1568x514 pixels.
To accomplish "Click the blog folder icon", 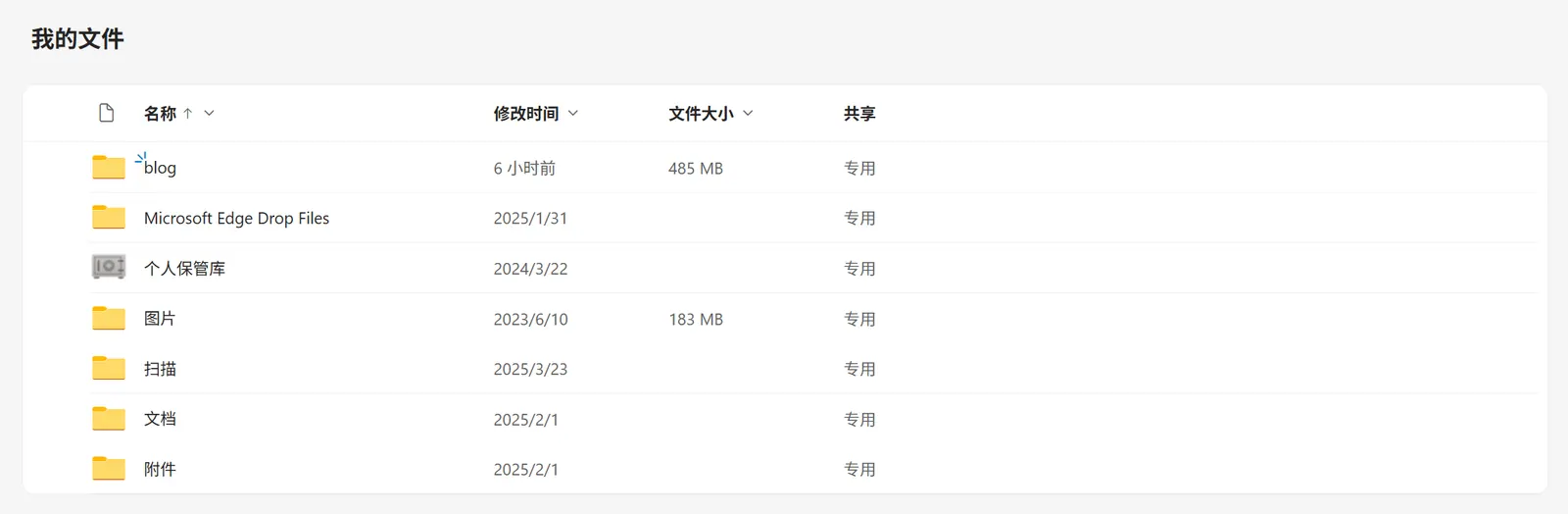I will (x=109, y=168).
